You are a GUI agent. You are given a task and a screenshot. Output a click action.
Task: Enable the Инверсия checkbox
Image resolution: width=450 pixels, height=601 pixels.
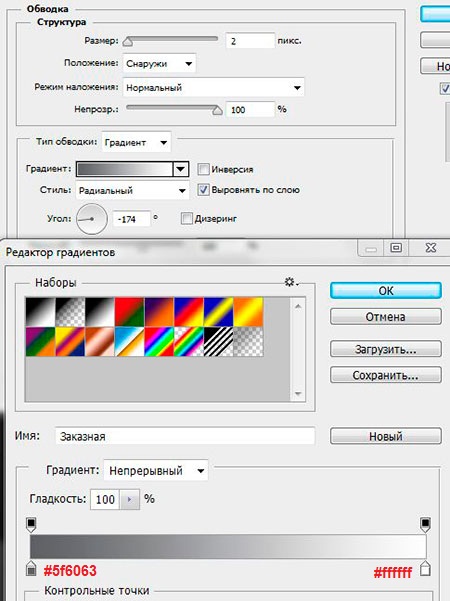coord(203,169)
